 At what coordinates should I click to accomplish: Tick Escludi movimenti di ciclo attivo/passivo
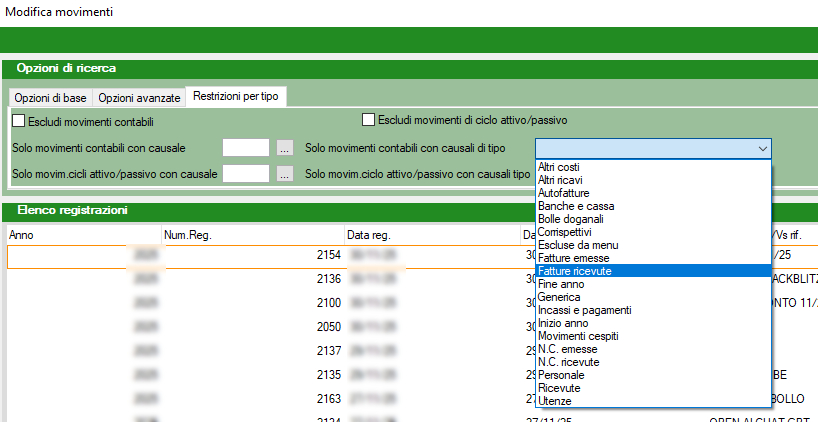(x=368, y=120)
